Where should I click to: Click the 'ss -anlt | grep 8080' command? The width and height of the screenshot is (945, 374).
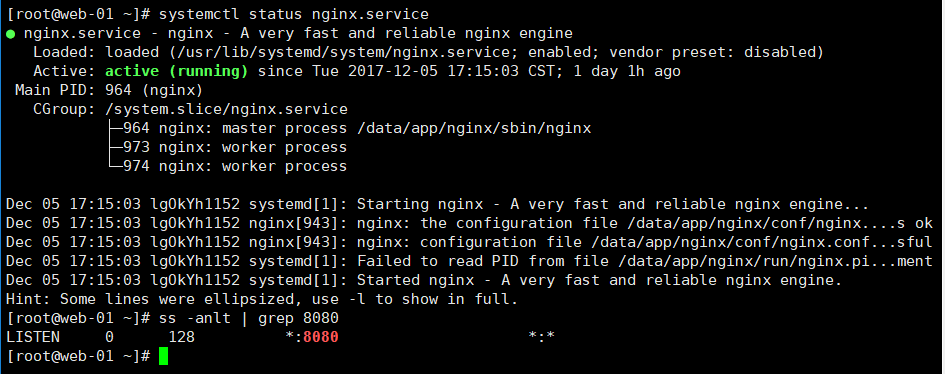pos(249,317)
